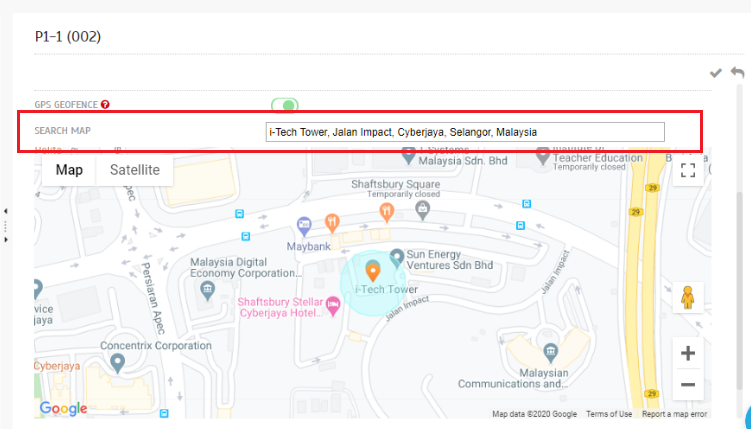The height and width of the screenshot is (429, 751).
Task: Click the i-Systems Malaysia pin
Action: click(408, 156)
